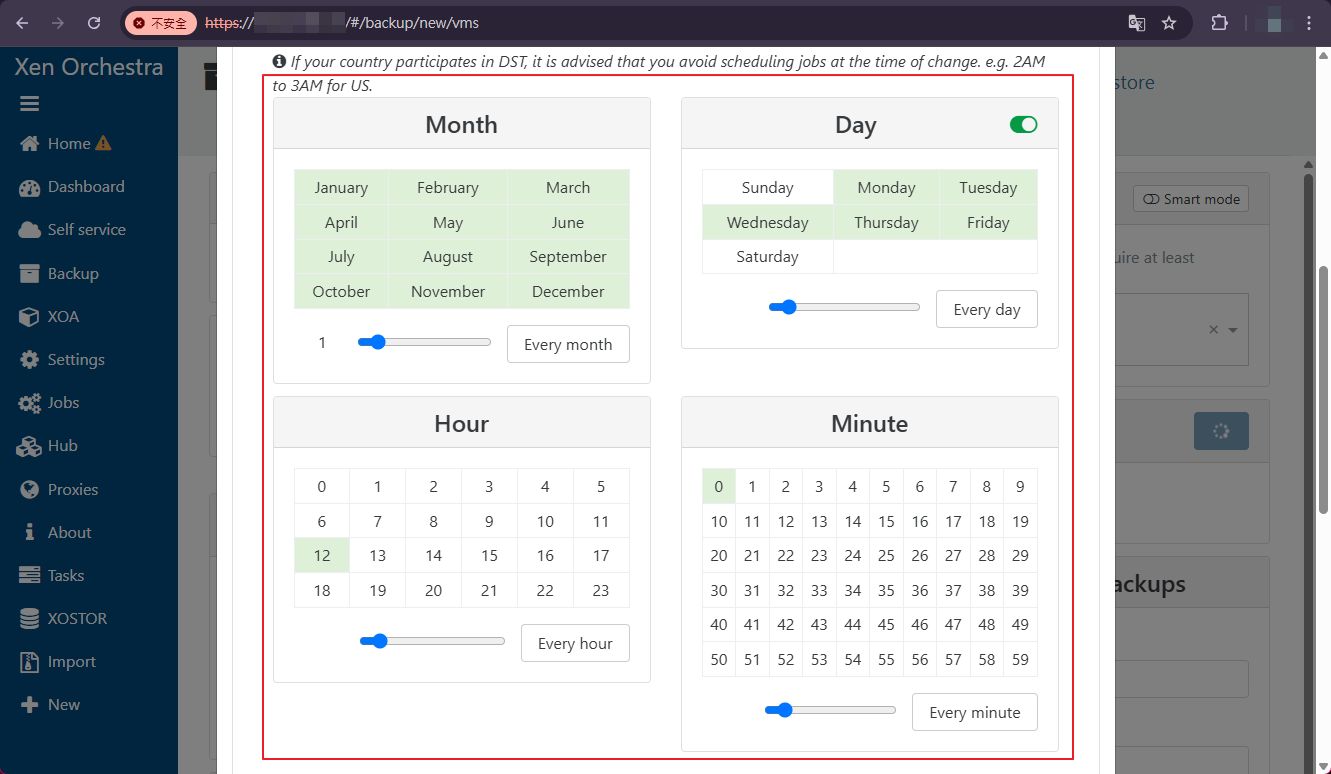Bookmark this page with the star icon
Viewport: 1331px width, 774px height.
1169,22
